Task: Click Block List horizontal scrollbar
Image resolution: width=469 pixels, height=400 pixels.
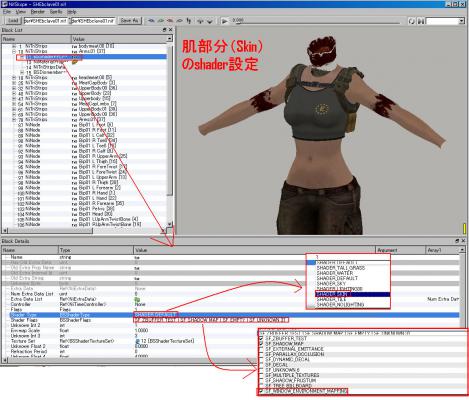Action: [x=83, y=231]
